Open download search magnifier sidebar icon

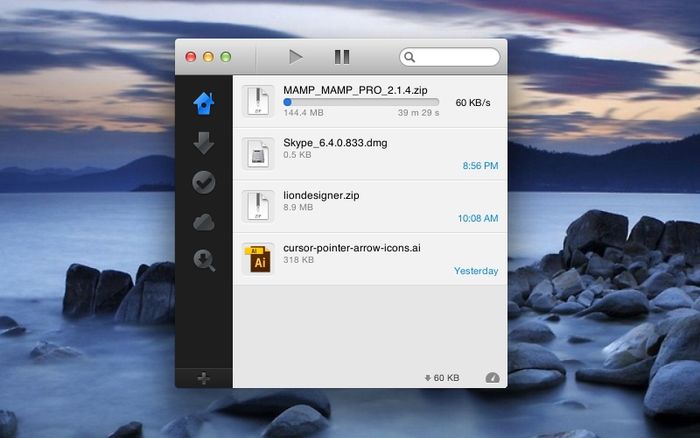pos(204,261)
